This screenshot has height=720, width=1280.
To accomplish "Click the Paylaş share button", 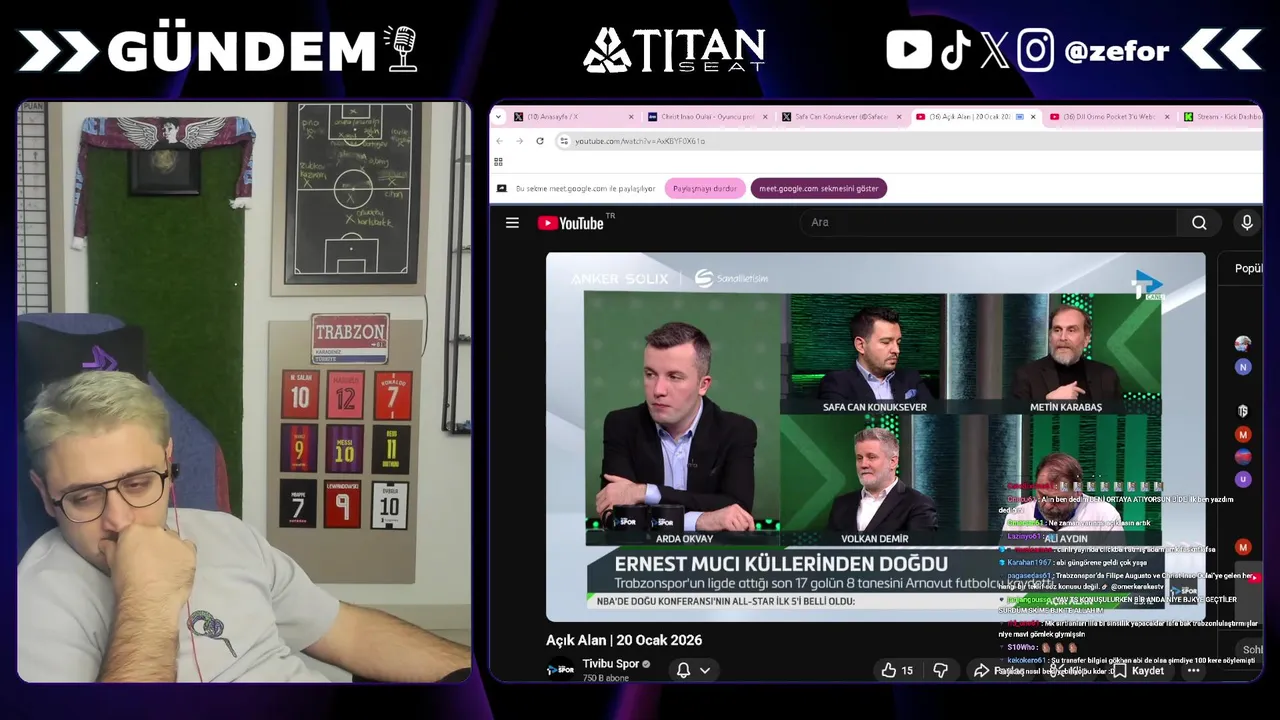I will coord(998,670).
